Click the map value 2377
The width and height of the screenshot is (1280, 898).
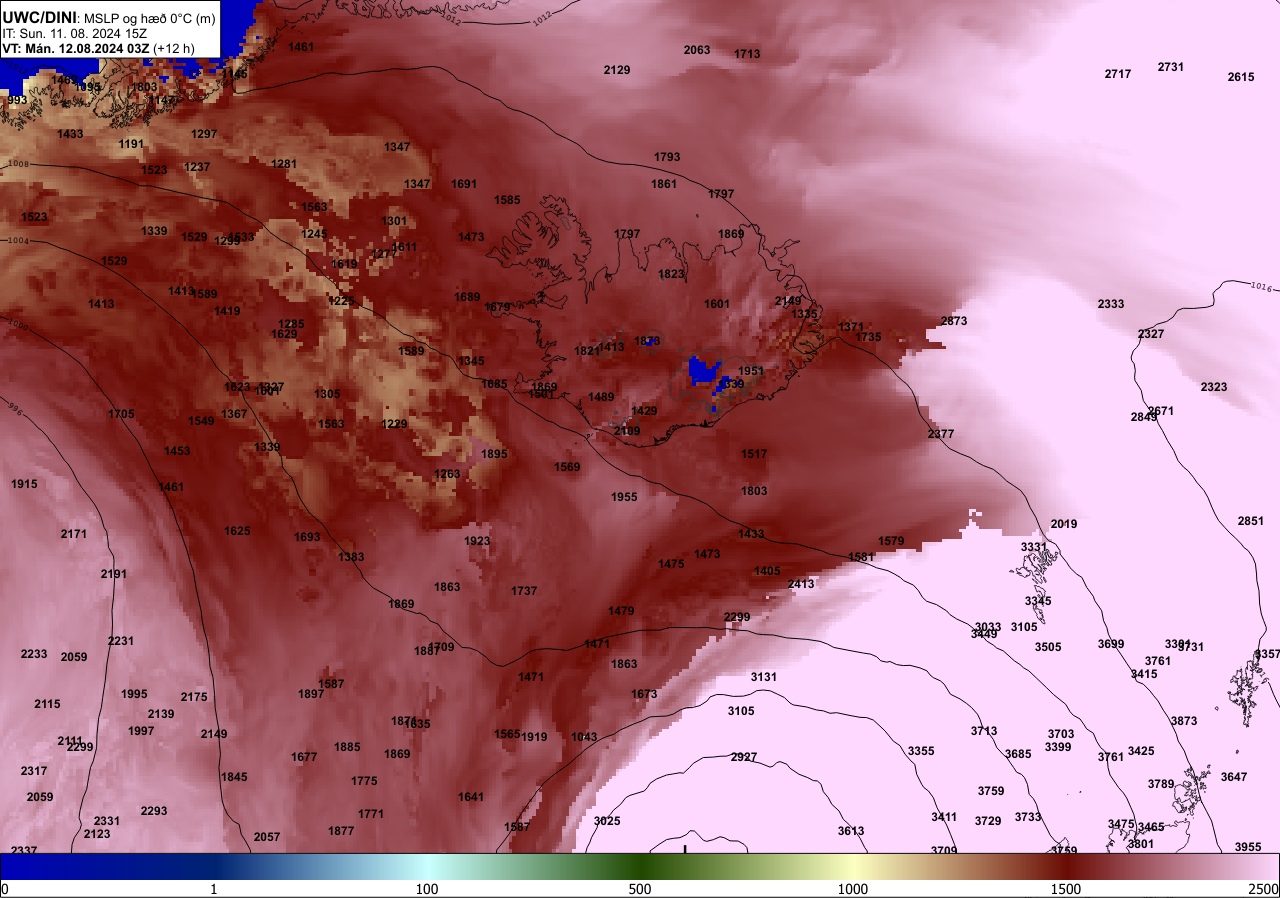pos(941,434)
